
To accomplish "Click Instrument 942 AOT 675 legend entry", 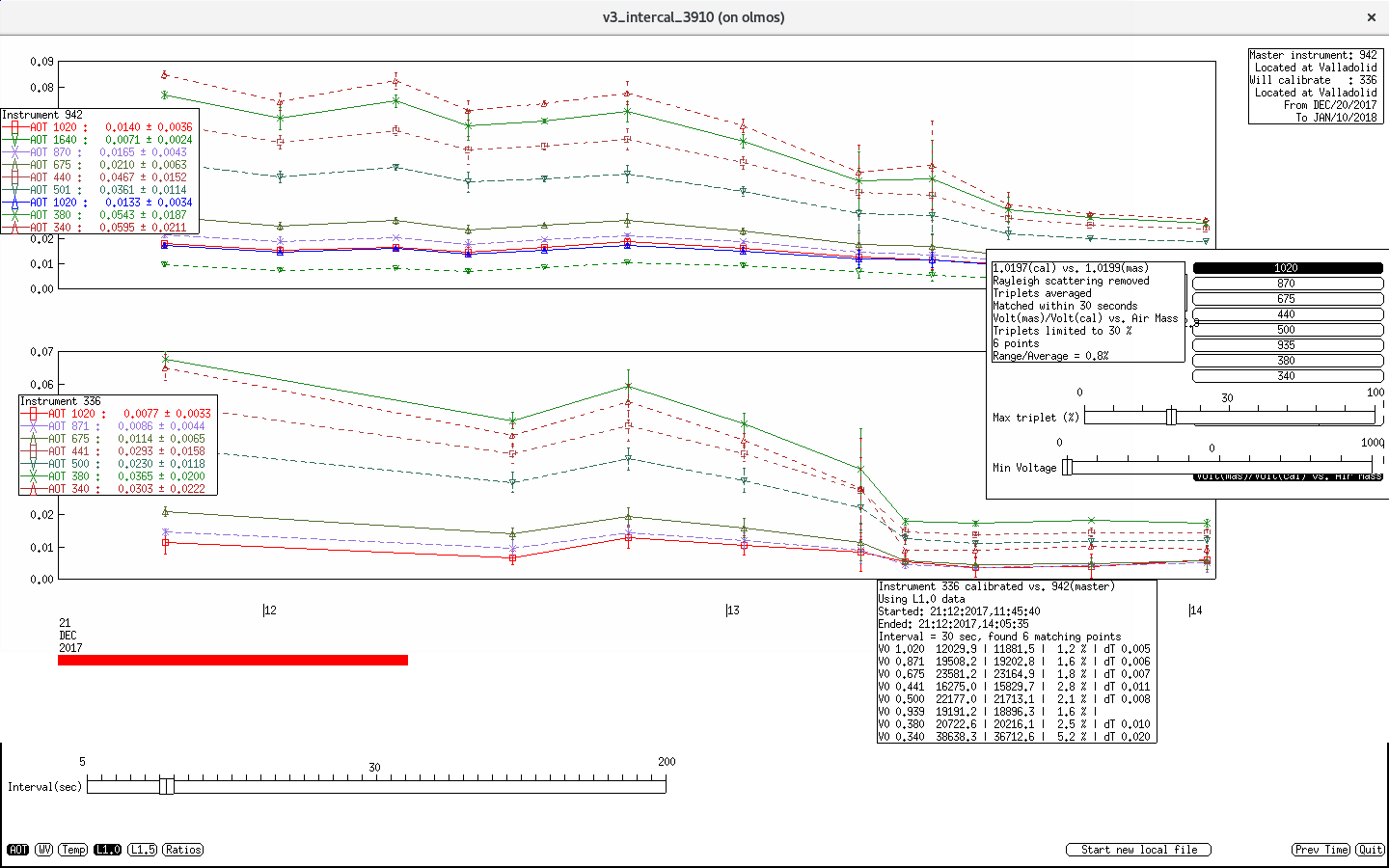I will (x=99, y=165).
